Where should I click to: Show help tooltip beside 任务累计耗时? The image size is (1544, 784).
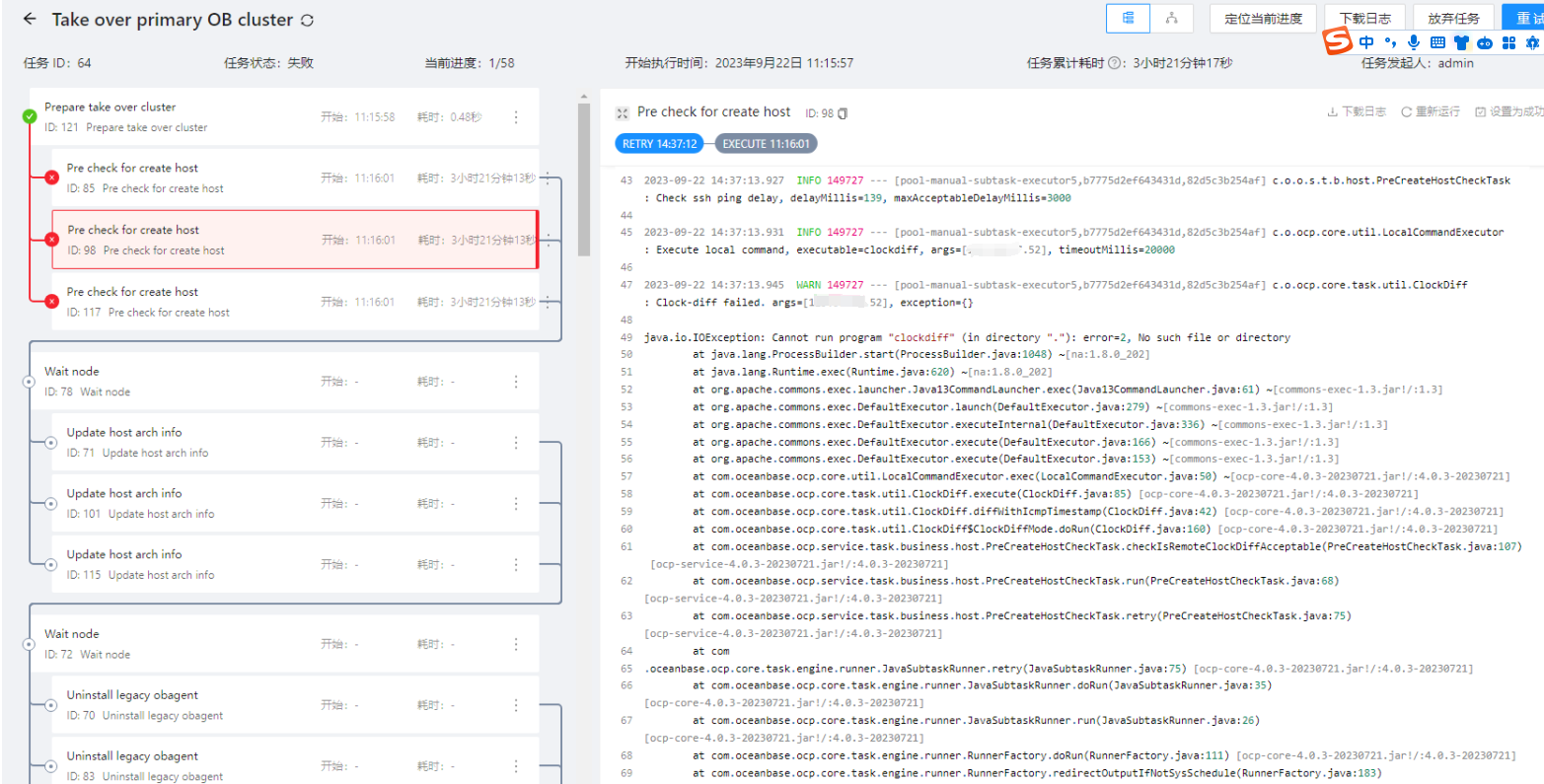tap(1115, 63)
